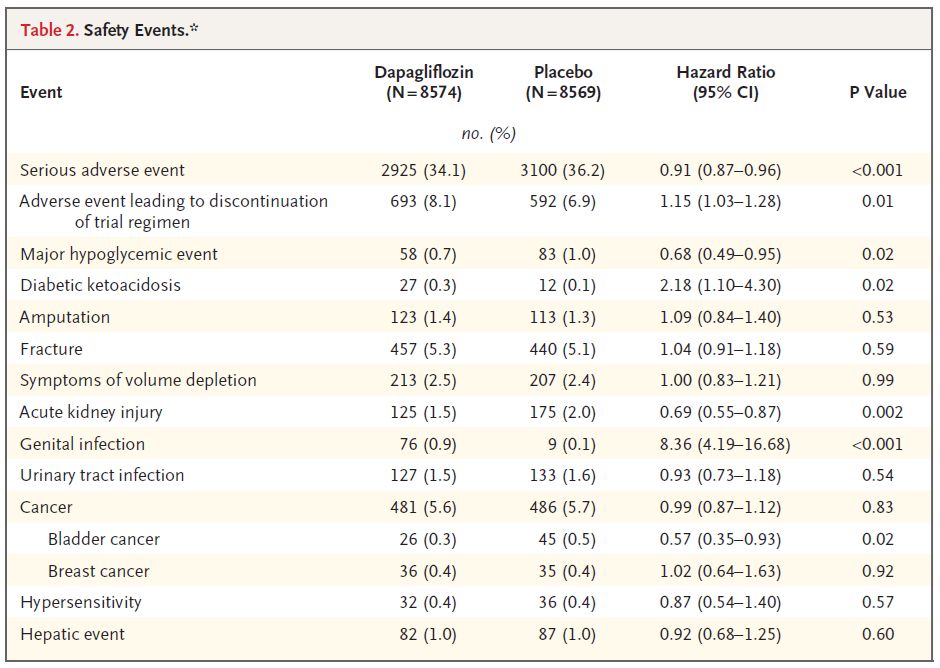Screen dimensions: 940x668
Task: Click the hazard ratio 8.36 (4.19–16.68) cell
Action: tap(725, 444)
